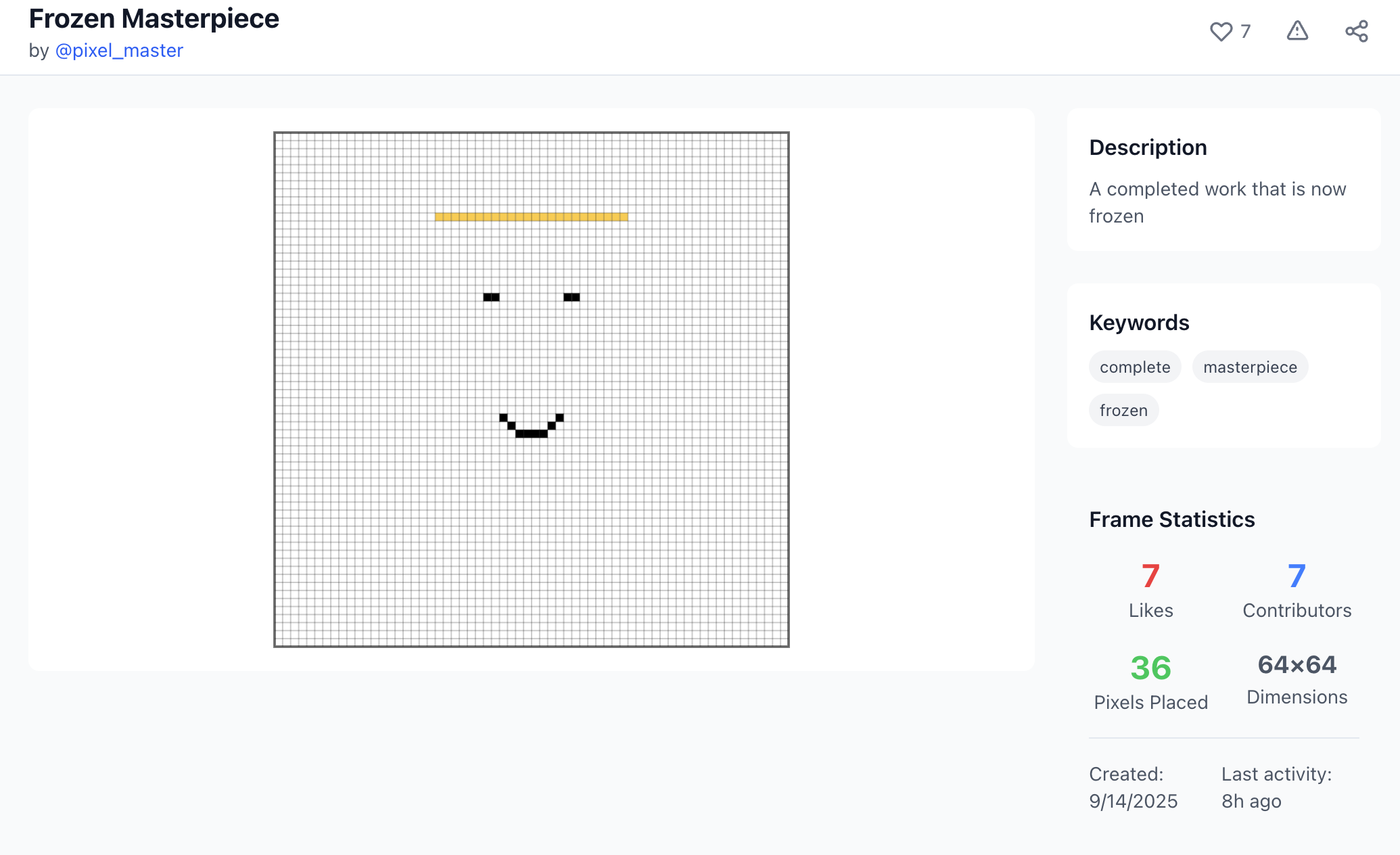This screenshot has height=855, width=1400.
Task: Open @pixel_master profile link
Action: [x=119, y=51]
